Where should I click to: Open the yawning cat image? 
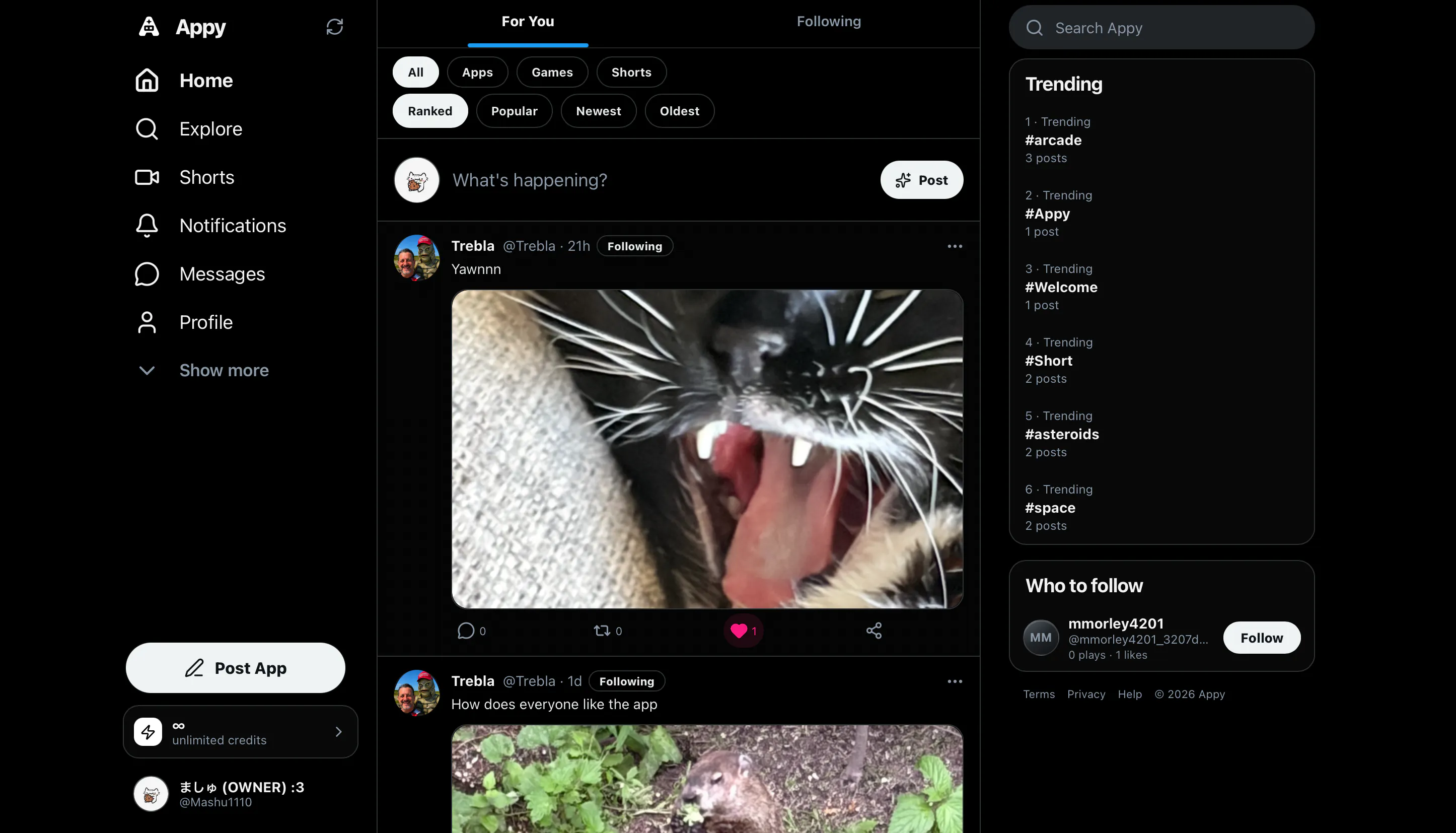[707, 449]
